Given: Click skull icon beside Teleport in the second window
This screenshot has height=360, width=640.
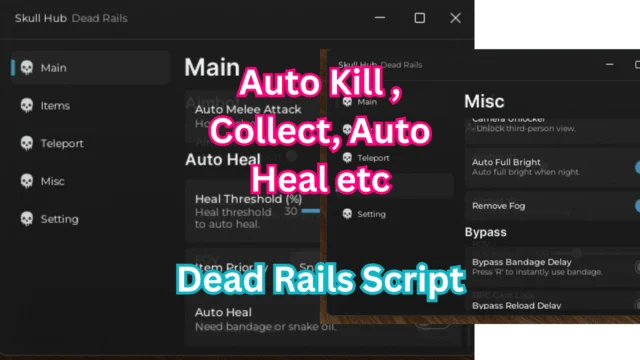Looking at the screenshot, I should 347,158.
